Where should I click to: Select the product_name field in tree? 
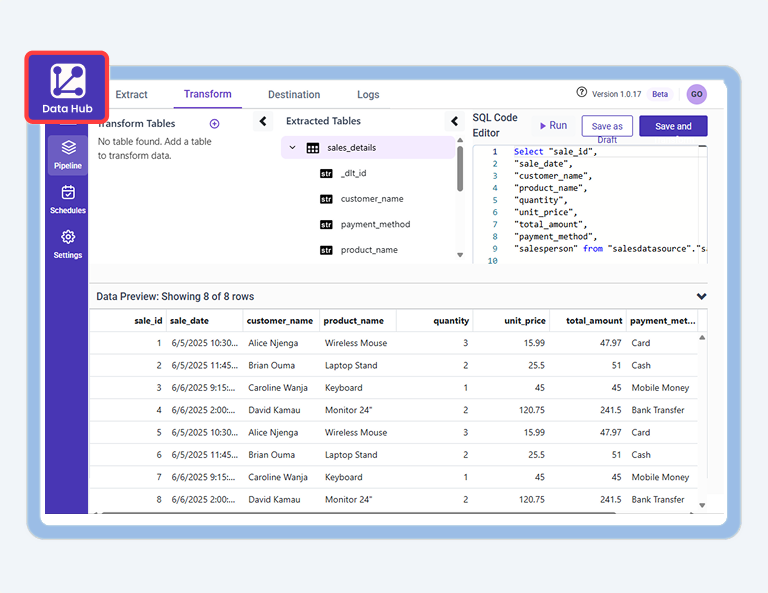point(369,250)
